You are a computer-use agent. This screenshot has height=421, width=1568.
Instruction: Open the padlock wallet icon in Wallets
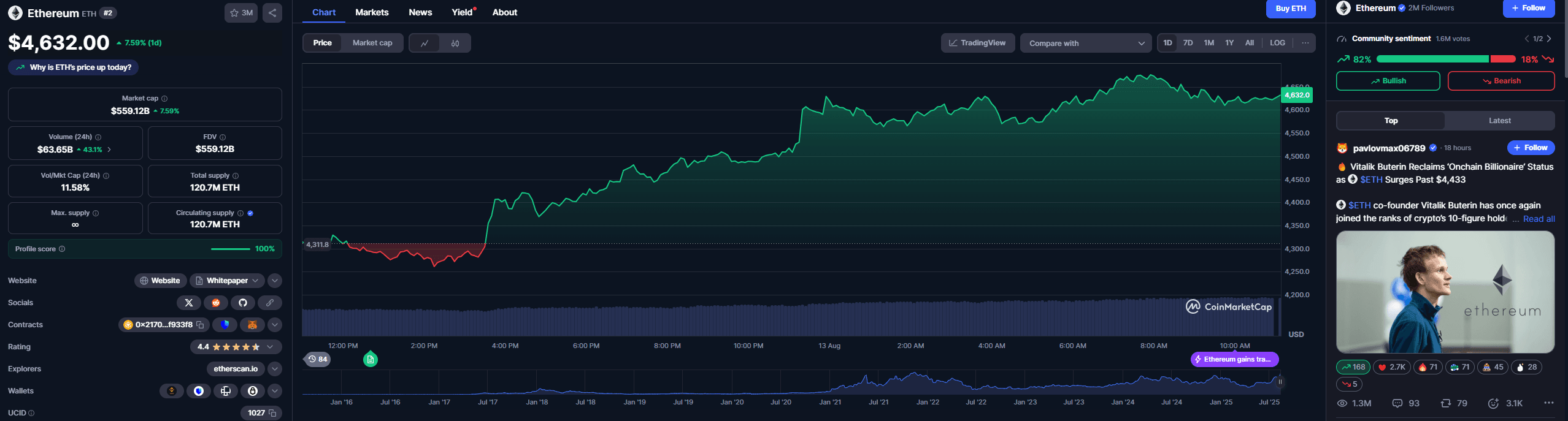253,391
